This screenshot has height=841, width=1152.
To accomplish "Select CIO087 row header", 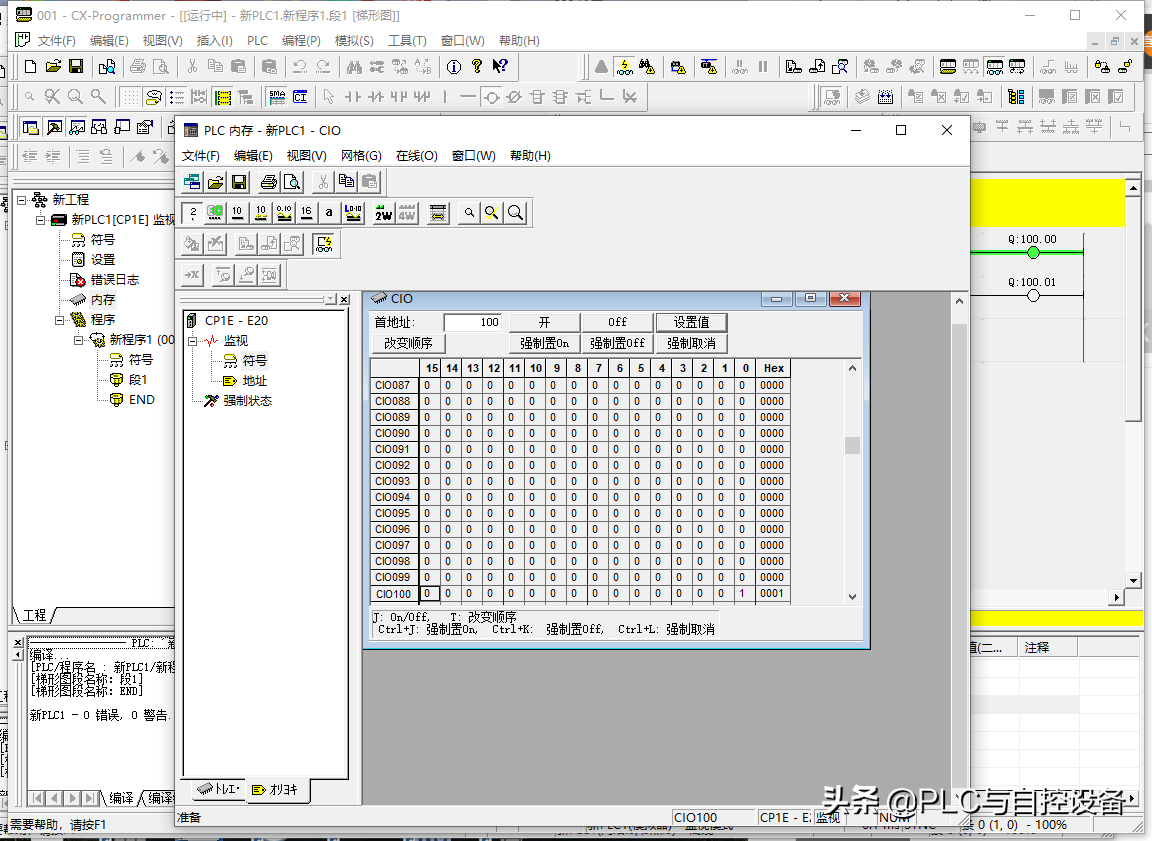I will pos(394,385).
